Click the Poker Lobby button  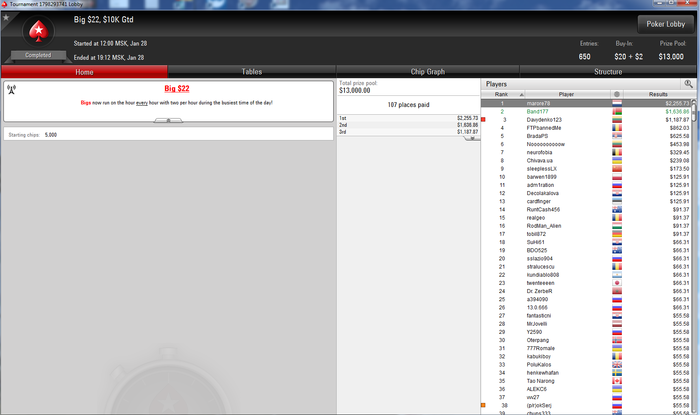click(x=666, y=24)
